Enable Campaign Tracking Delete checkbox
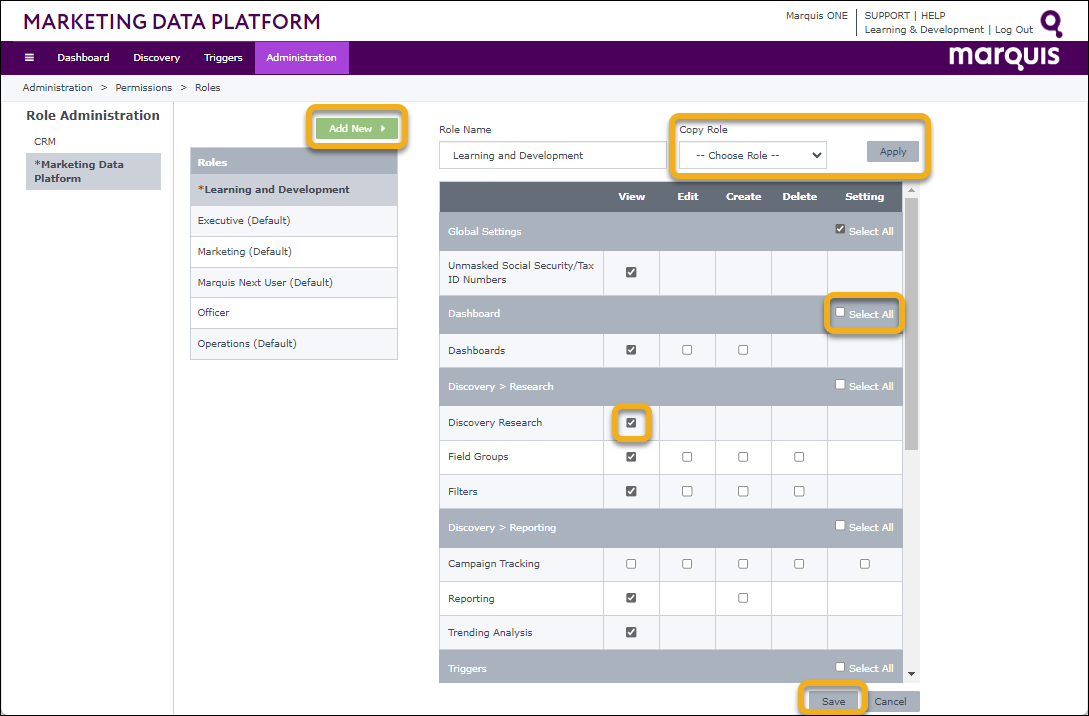The image size is (1089, 716). 799,564
